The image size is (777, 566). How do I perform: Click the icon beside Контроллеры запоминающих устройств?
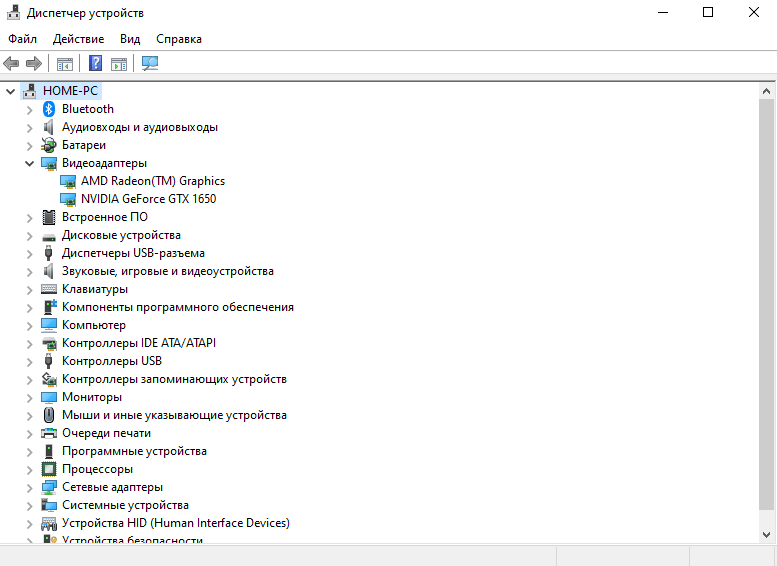pyautogui.click(x=49, y=379)
